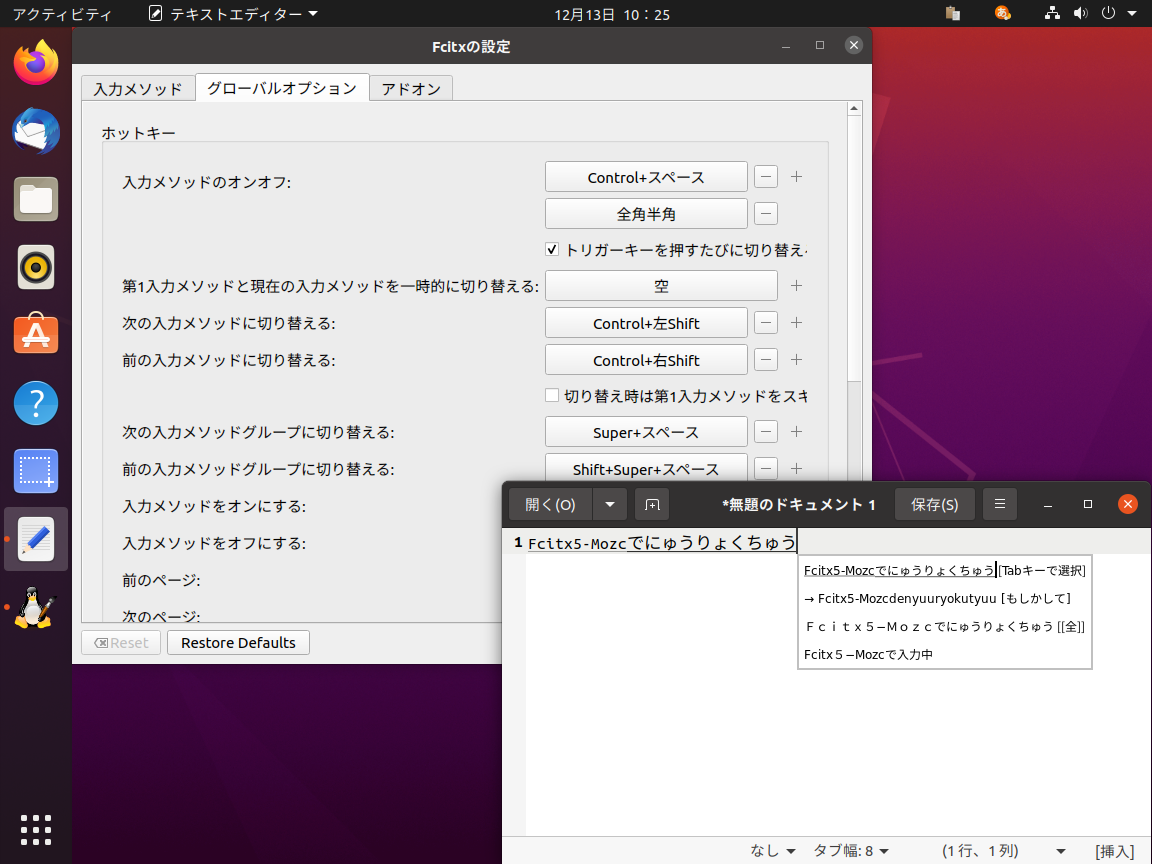Open the text editor hamburger menu
1152x864 pixels.
point(999,504)
